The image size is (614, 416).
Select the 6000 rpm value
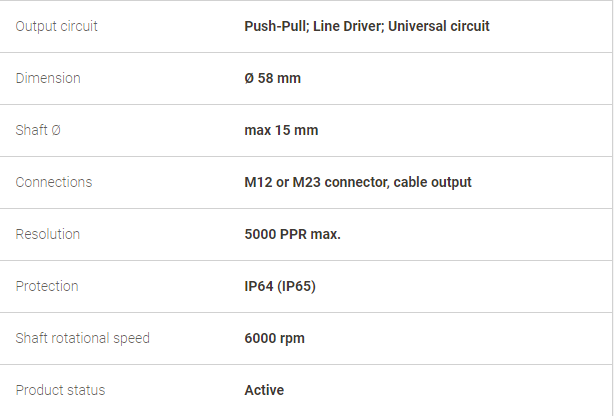[274, 338]
